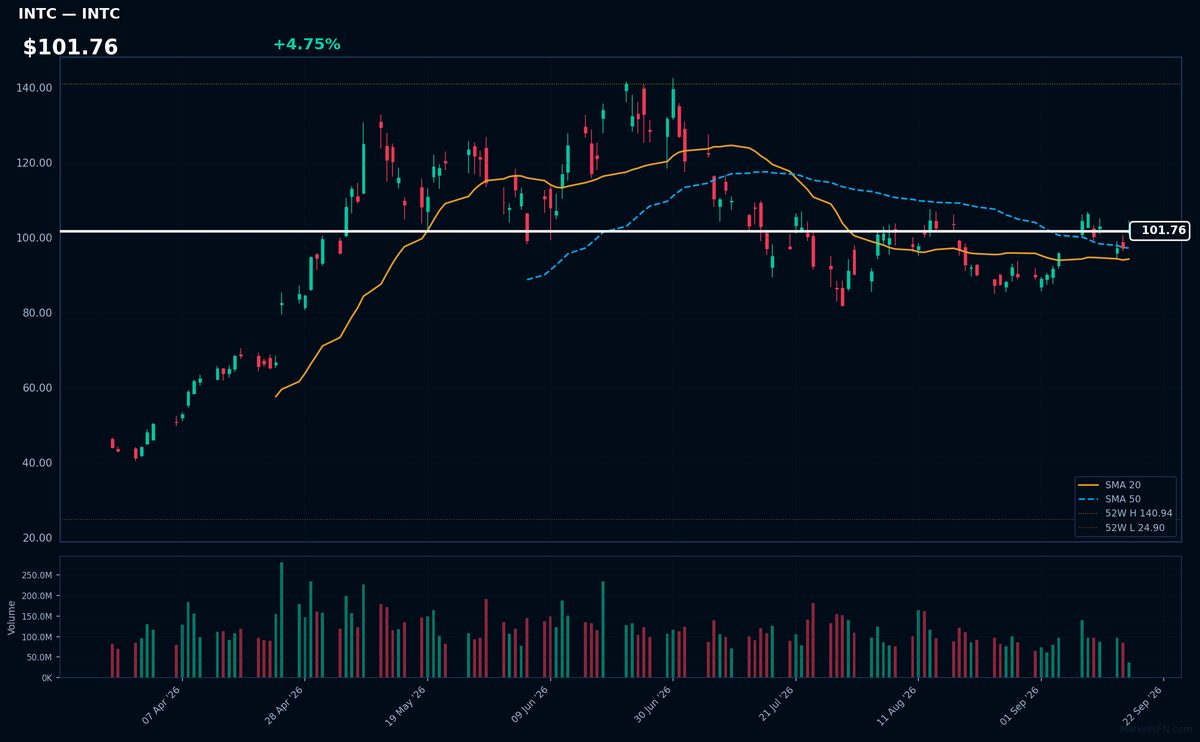The width and height of the screenshot is (1200, 742).
Task: Click the 50.0M volume axis label
Action: 40,658
